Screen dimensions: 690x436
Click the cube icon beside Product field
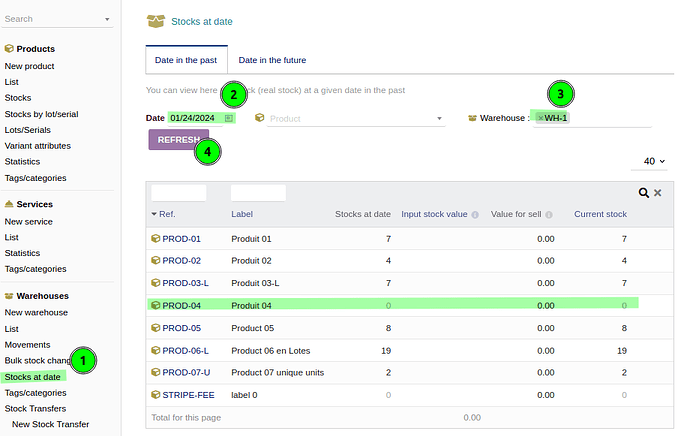[260, 117]
